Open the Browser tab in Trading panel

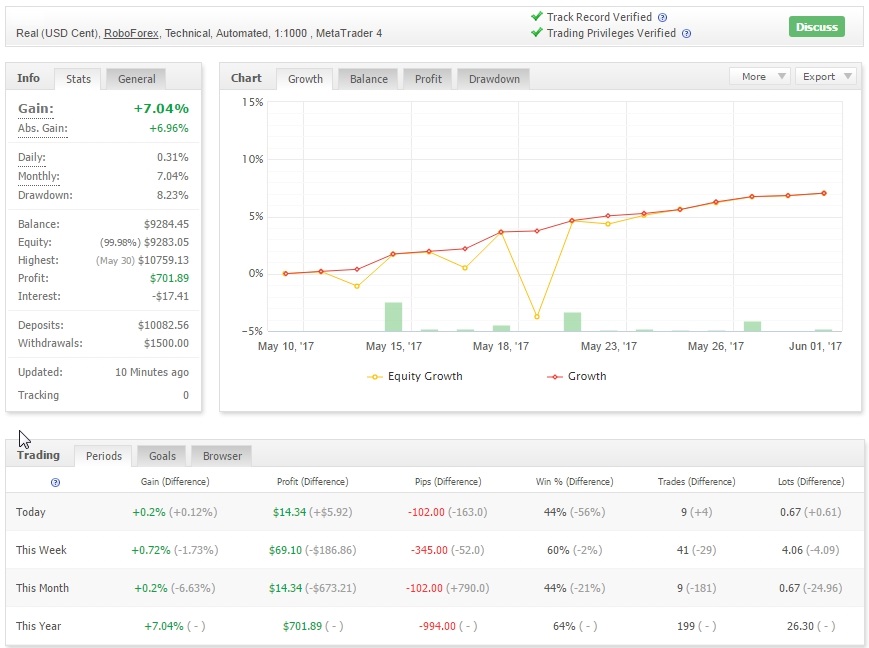[x=222, y=456]
